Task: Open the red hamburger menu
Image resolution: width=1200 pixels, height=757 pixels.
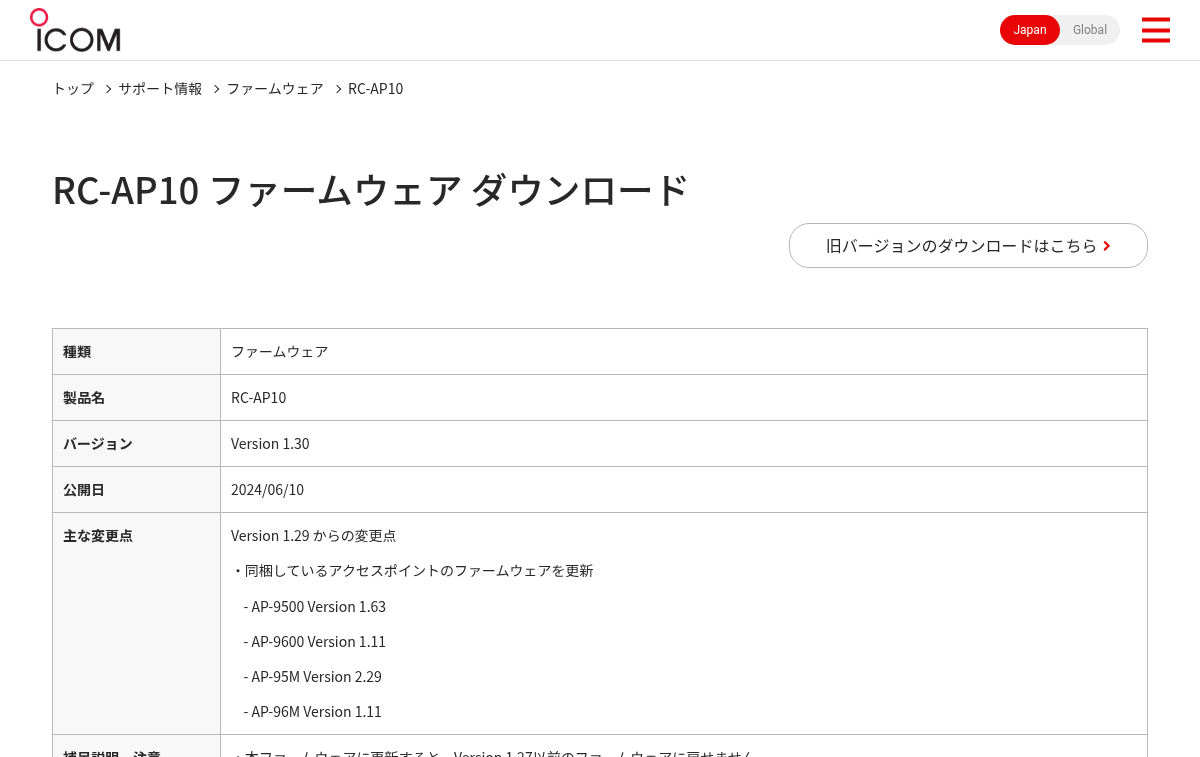Action: [x=1155, y=30]
